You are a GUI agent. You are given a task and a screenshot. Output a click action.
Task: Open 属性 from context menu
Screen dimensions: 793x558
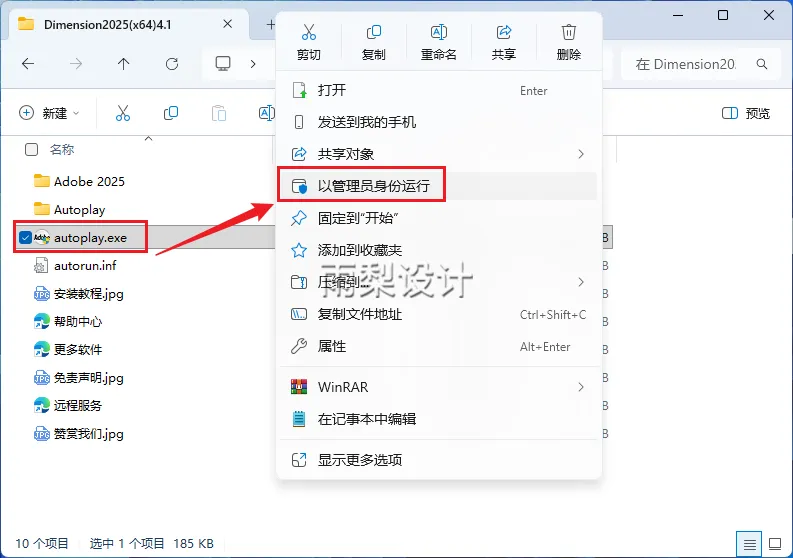(439, 347)
